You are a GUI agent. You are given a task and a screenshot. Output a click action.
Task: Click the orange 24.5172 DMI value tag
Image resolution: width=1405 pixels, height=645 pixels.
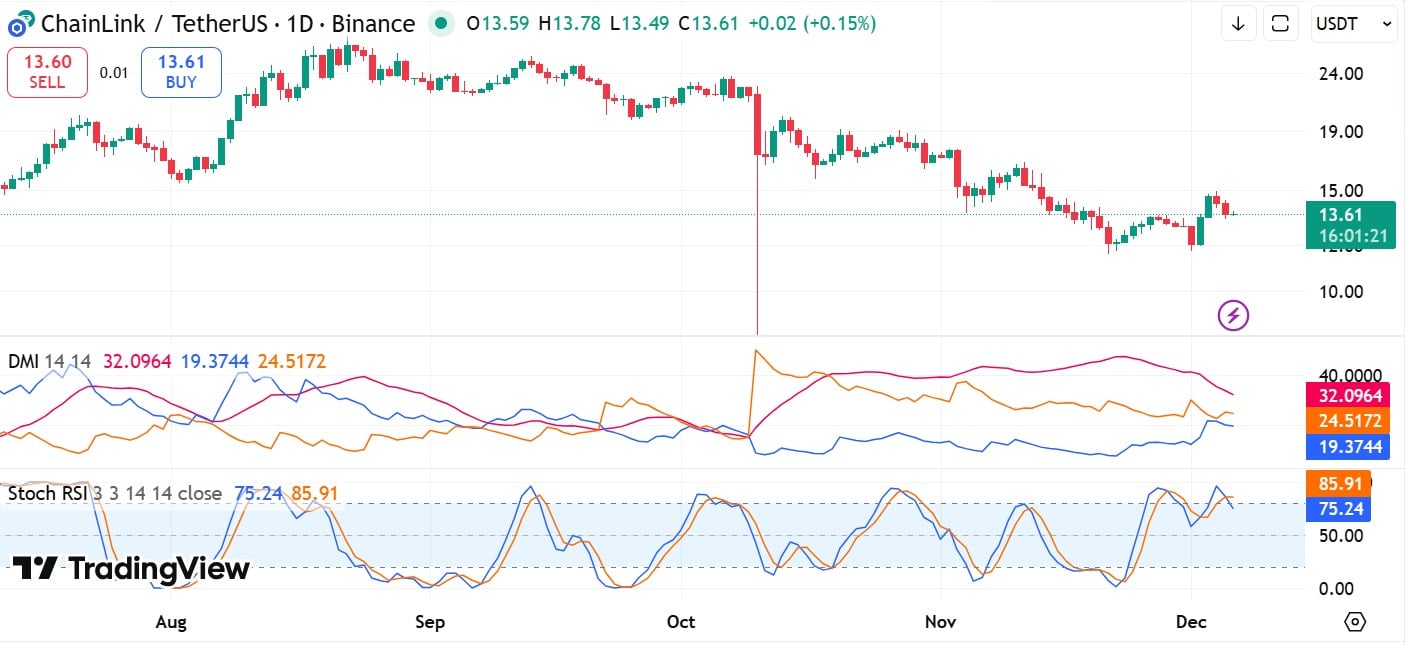[1350, 421]
